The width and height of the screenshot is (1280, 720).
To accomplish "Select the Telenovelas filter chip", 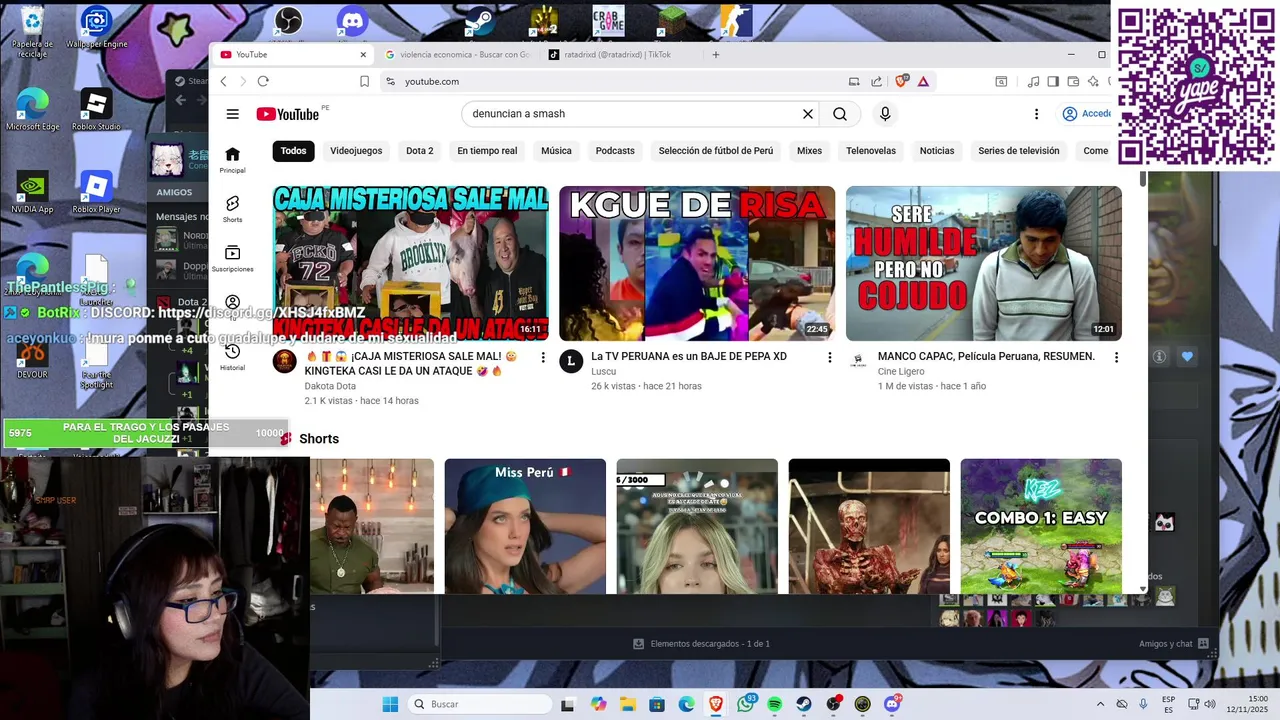I will [x=871, y=151].
